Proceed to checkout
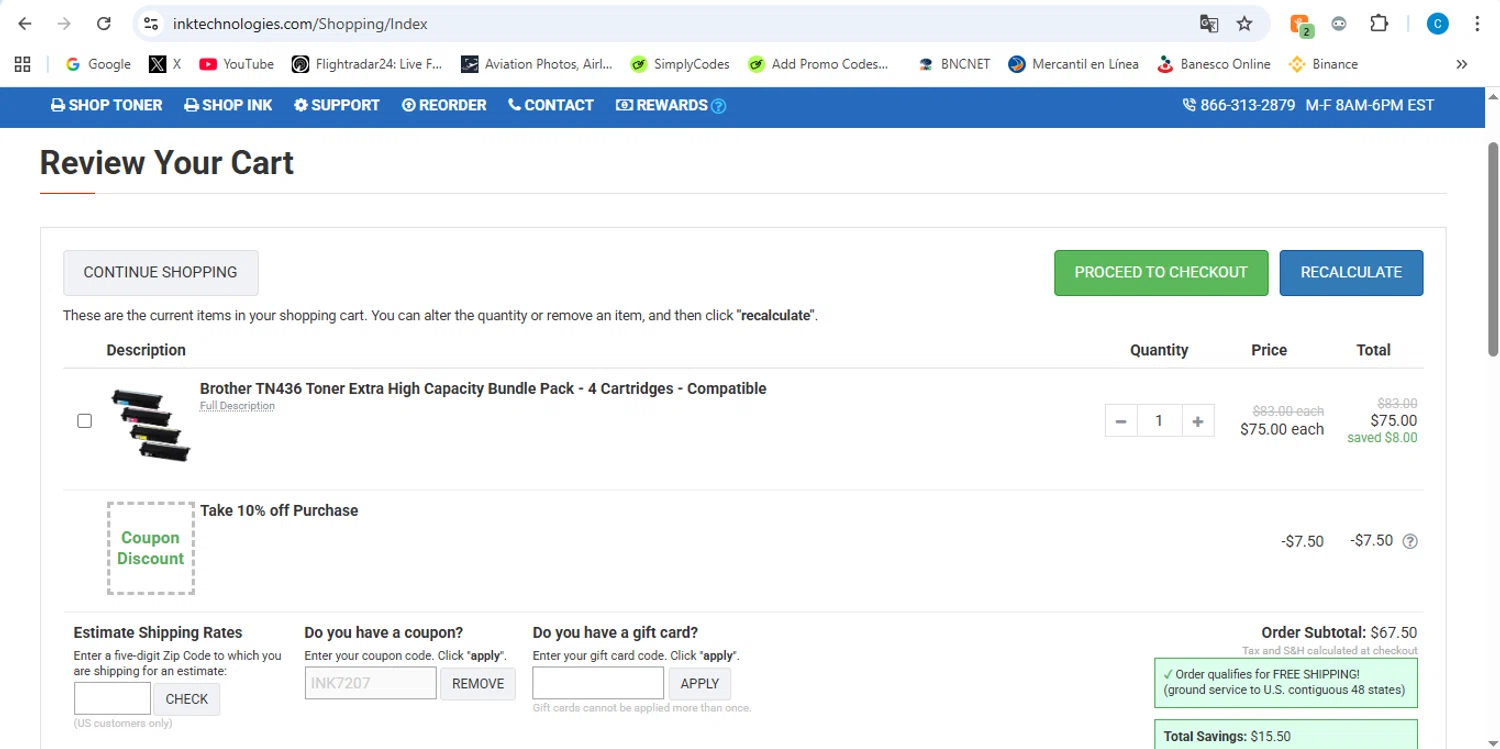Image resolution: width=1500 pixels, height=749 pixels. [x=1161, y=272]
